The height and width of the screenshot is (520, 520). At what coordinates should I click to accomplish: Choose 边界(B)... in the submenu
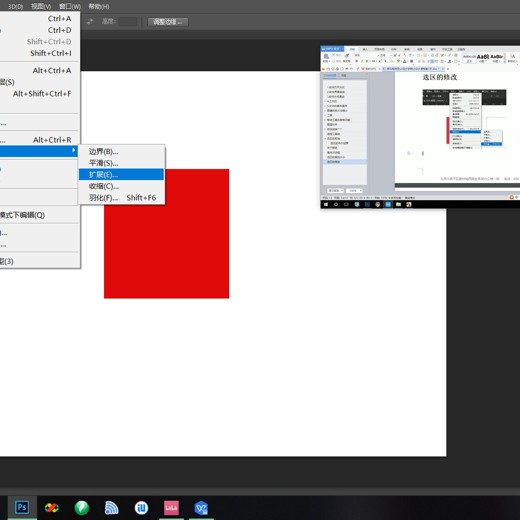pyautogui.click(x=121, y=152)
